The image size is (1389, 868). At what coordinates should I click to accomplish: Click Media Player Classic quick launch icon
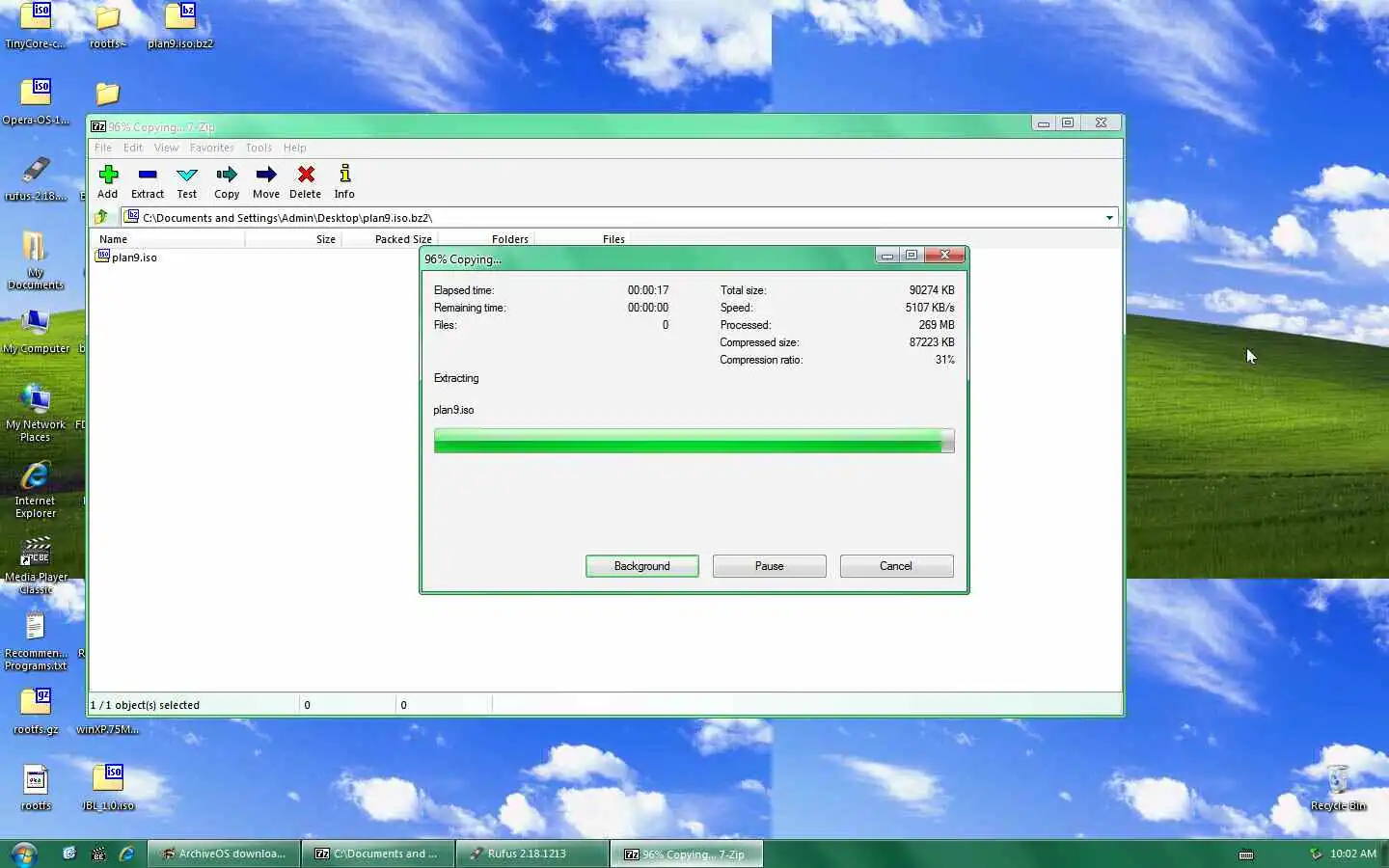pos(97,854)
